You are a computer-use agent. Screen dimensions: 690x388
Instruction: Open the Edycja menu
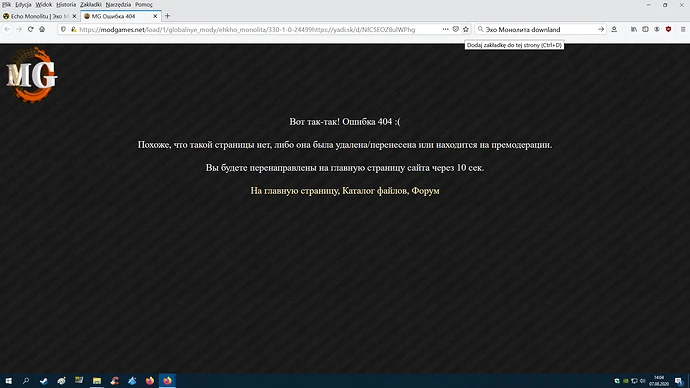click(x=23, y=4)
